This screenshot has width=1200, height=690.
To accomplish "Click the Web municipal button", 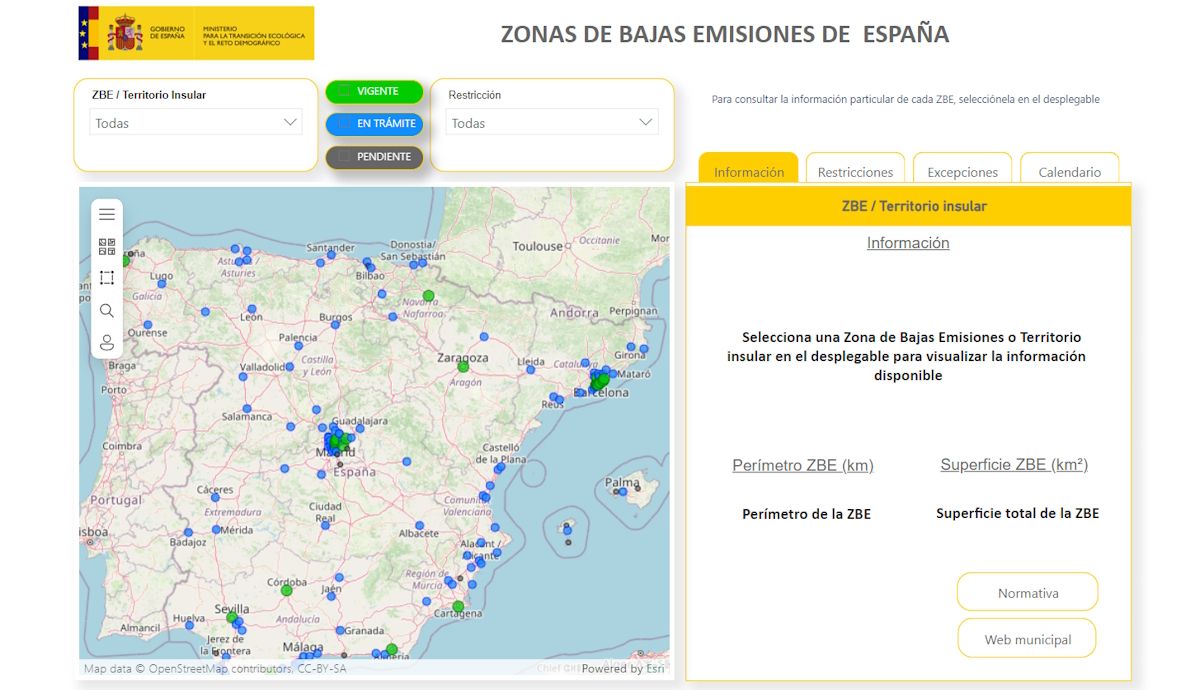I will 1027,639.
